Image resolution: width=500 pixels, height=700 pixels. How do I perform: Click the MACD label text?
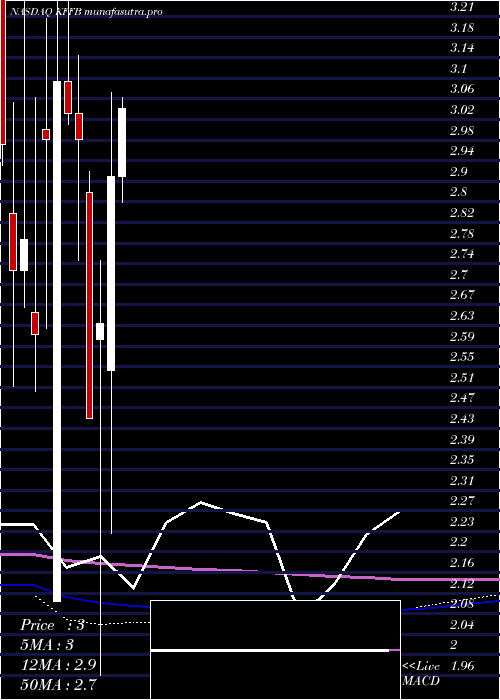point(421,681)
